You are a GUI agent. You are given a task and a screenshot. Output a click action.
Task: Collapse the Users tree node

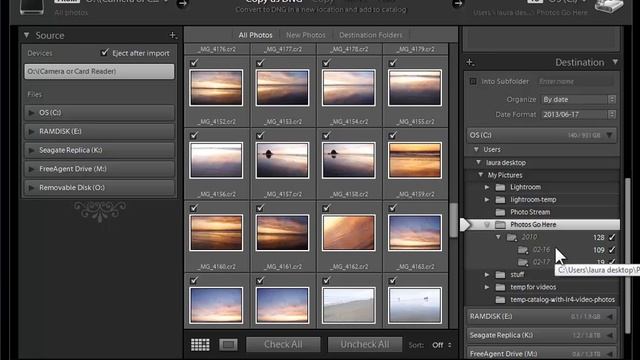(x=476, y=150)
